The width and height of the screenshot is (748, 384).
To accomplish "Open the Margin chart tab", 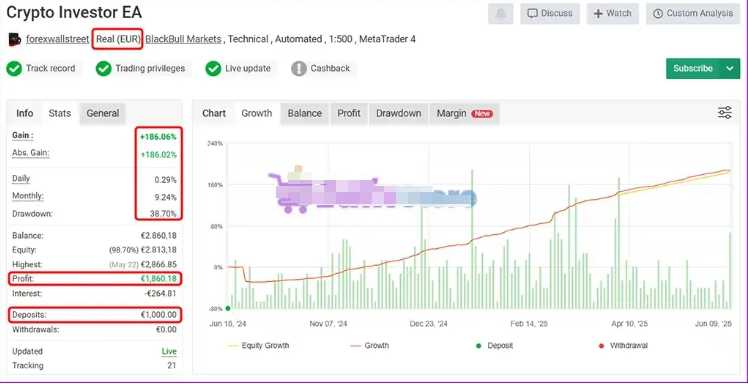I will tap(465, 114).
